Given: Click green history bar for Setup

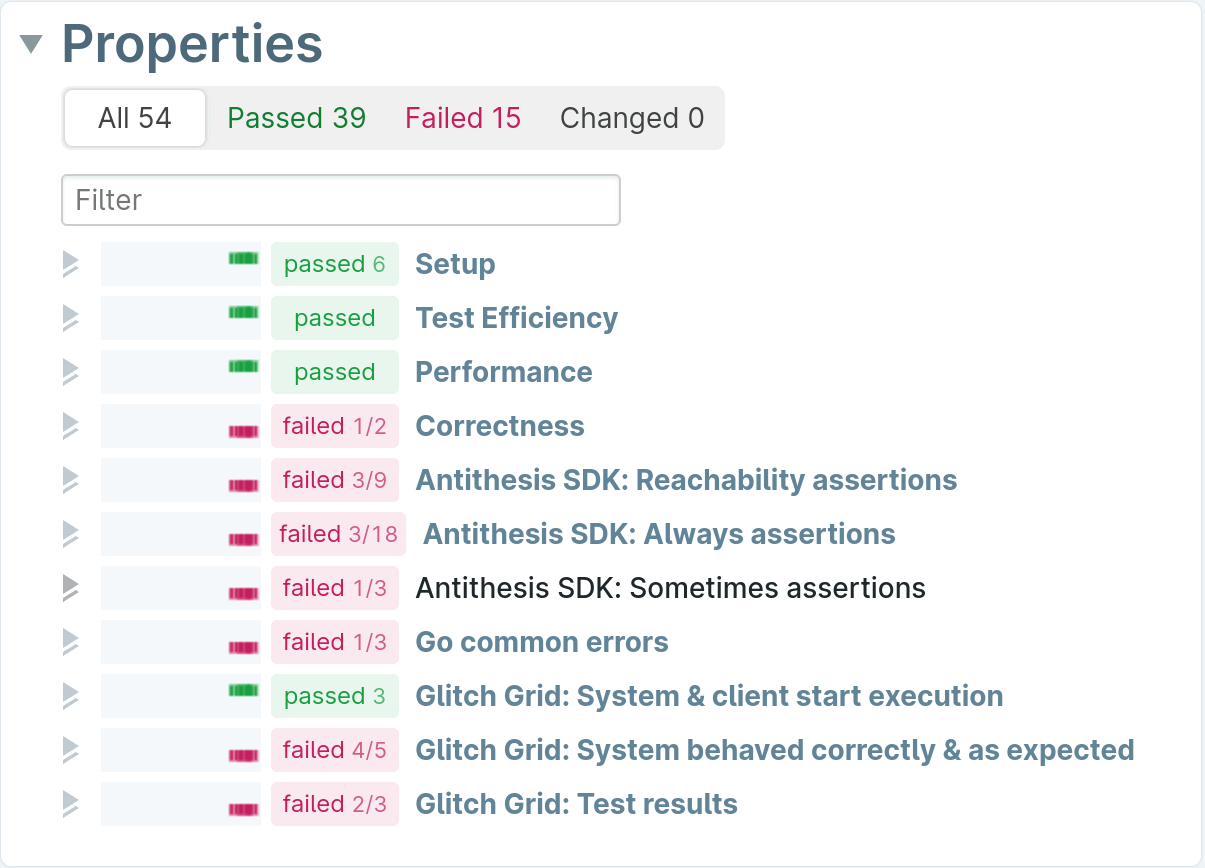Looking at the screenshot, I should tap(243, 258).
